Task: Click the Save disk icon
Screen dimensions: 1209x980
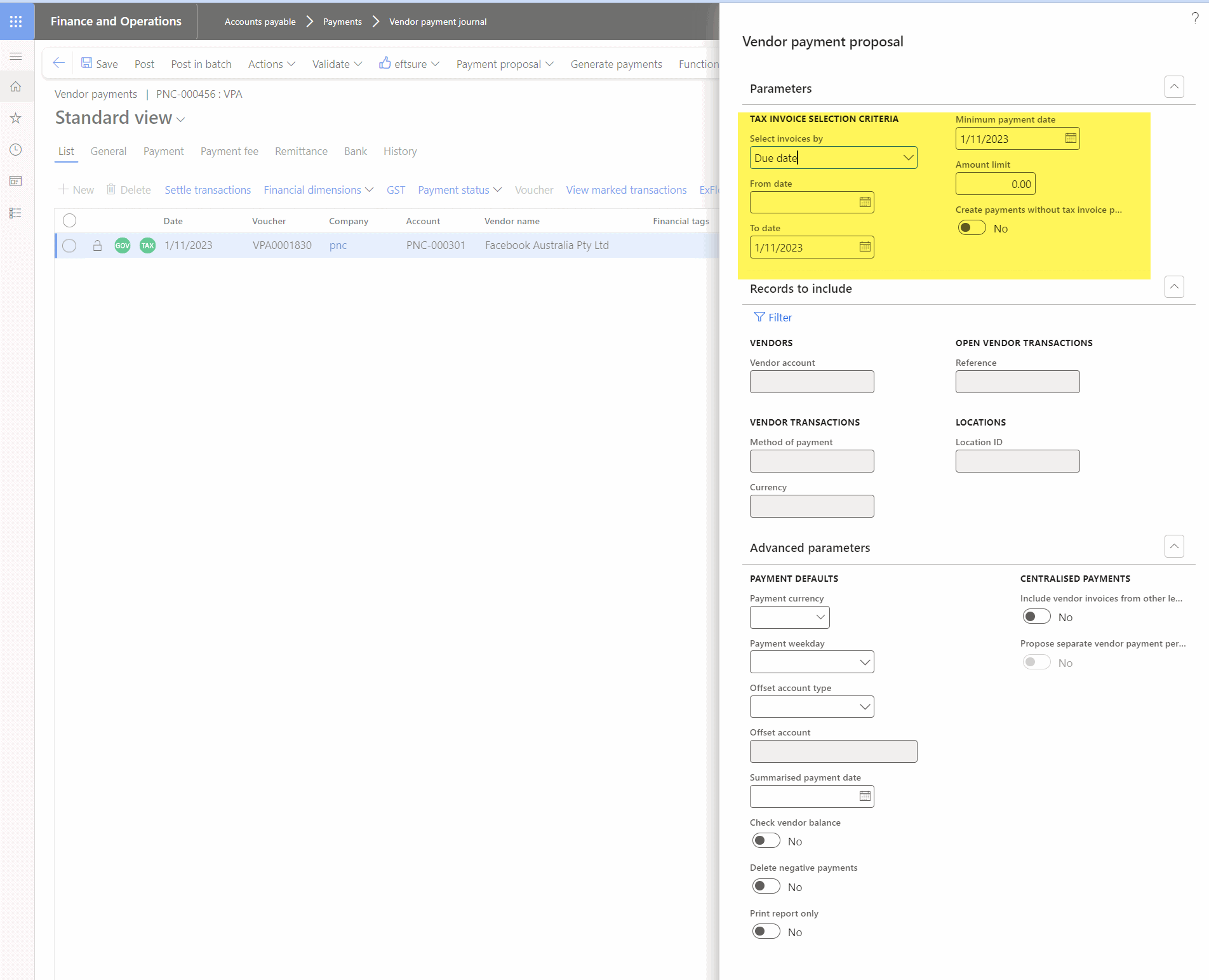Action: point(87,63)
